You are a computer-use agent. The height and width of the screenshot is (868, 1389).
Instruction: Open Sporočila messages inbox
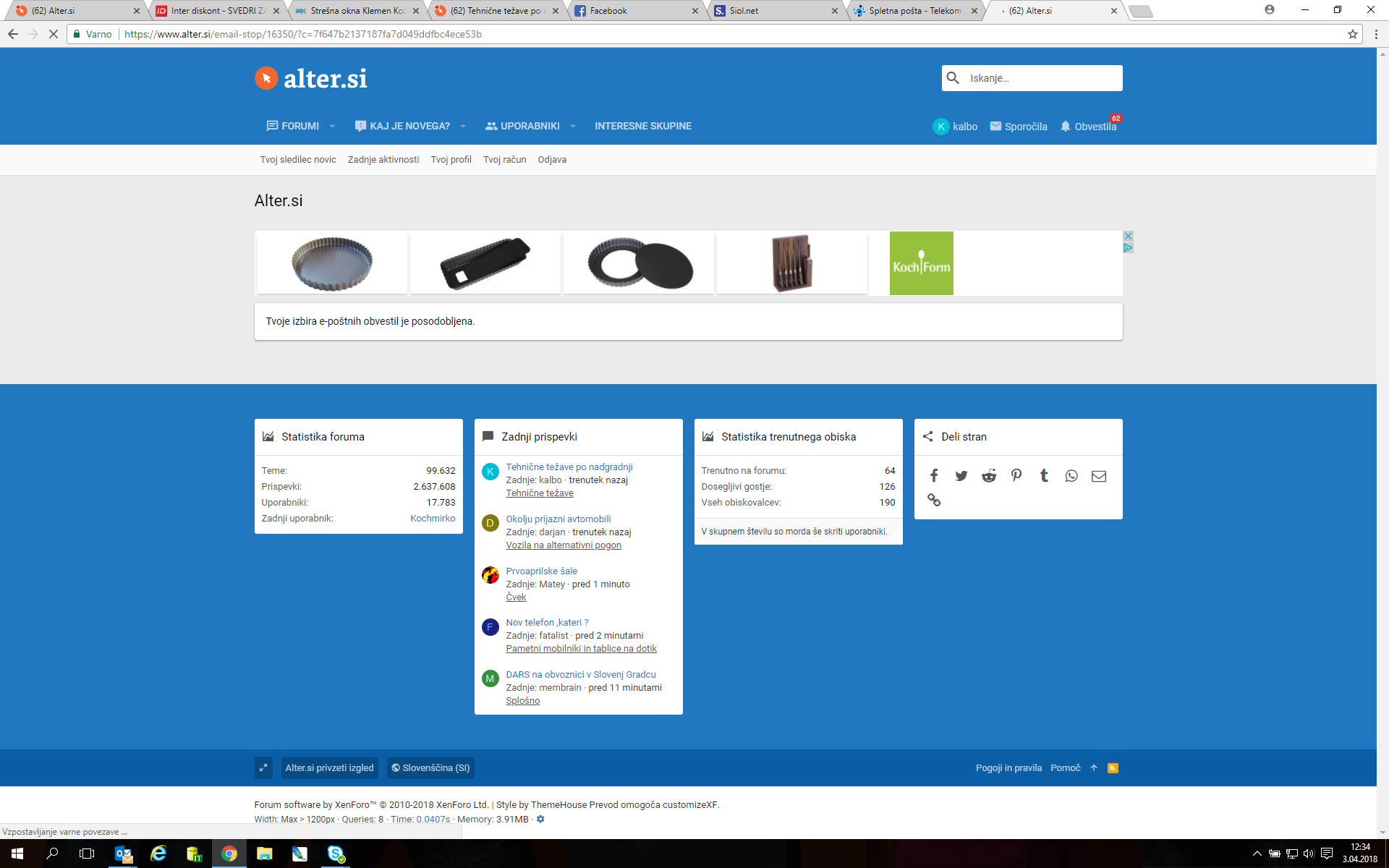pos(1019,126)
